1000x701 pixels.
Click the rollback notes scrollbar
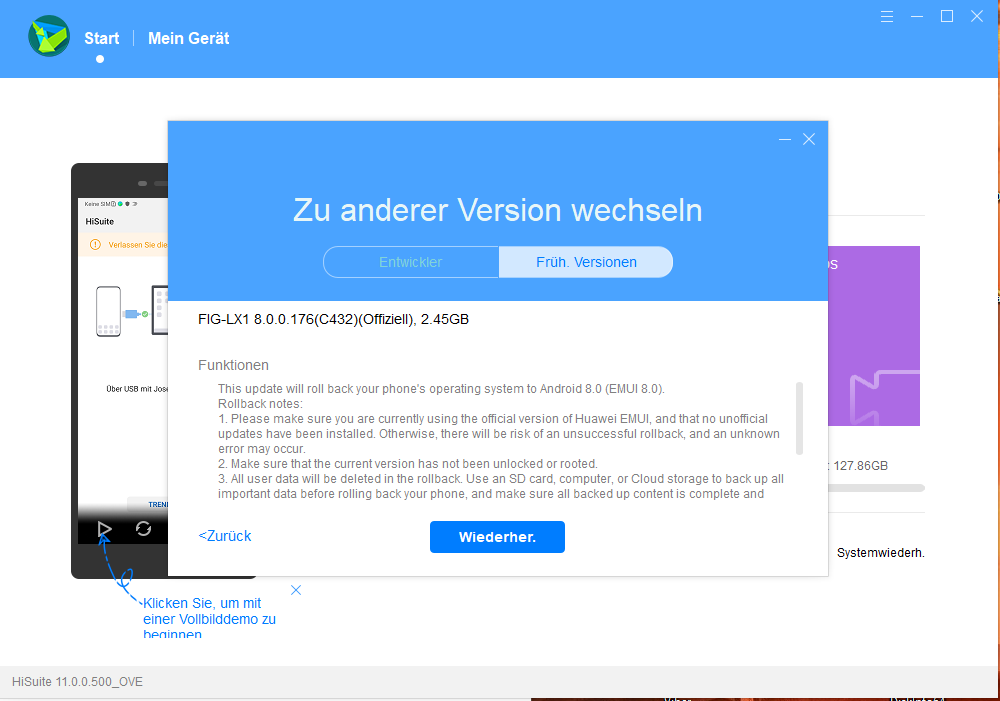pyautogui.click(x=799, y=418)
